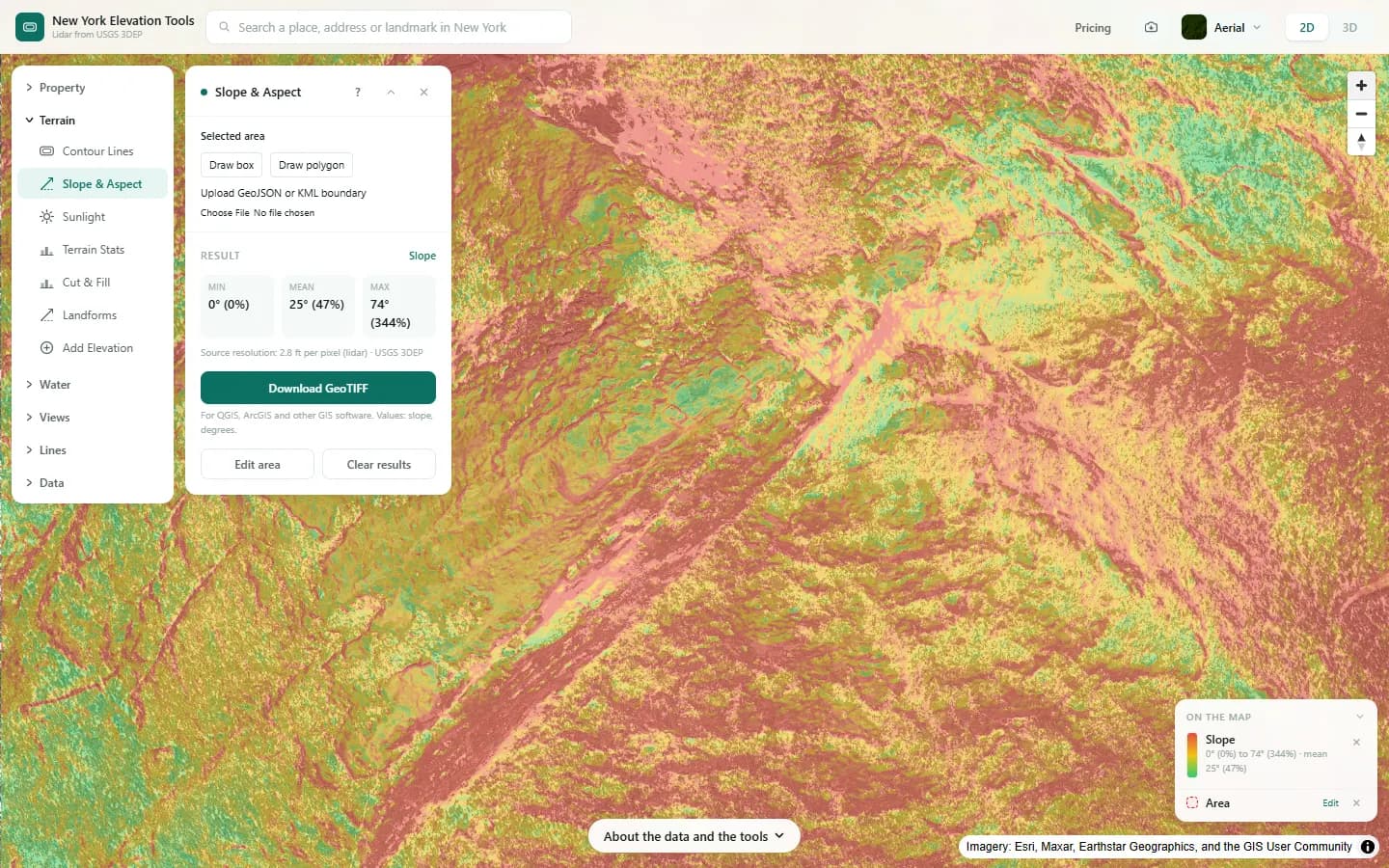Click the Draw polygon button
The height and width of the screenshot is (868, 1389).
point(312,165)
